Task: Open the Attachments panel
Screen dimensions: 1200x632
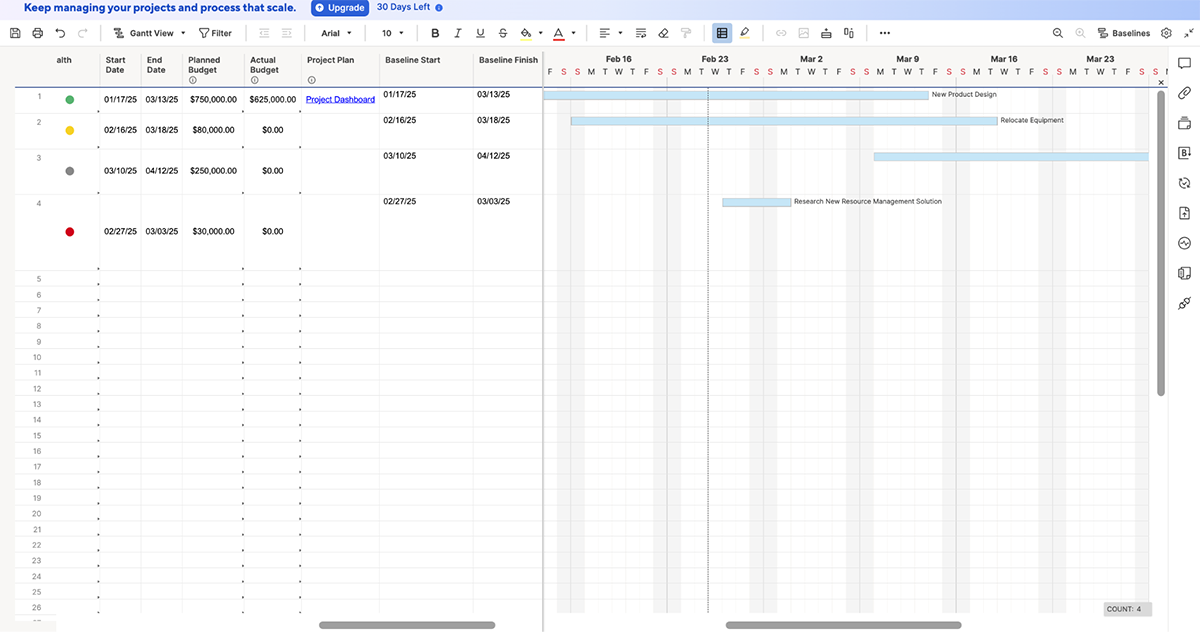Action: (x=1184, y=93)
